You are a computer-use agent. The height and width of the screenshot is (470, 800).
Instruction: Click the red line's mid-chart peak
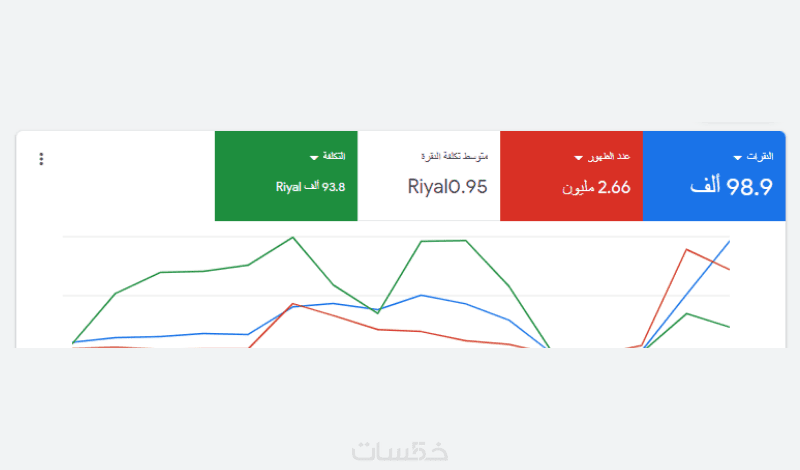click(x=292, y=304)
